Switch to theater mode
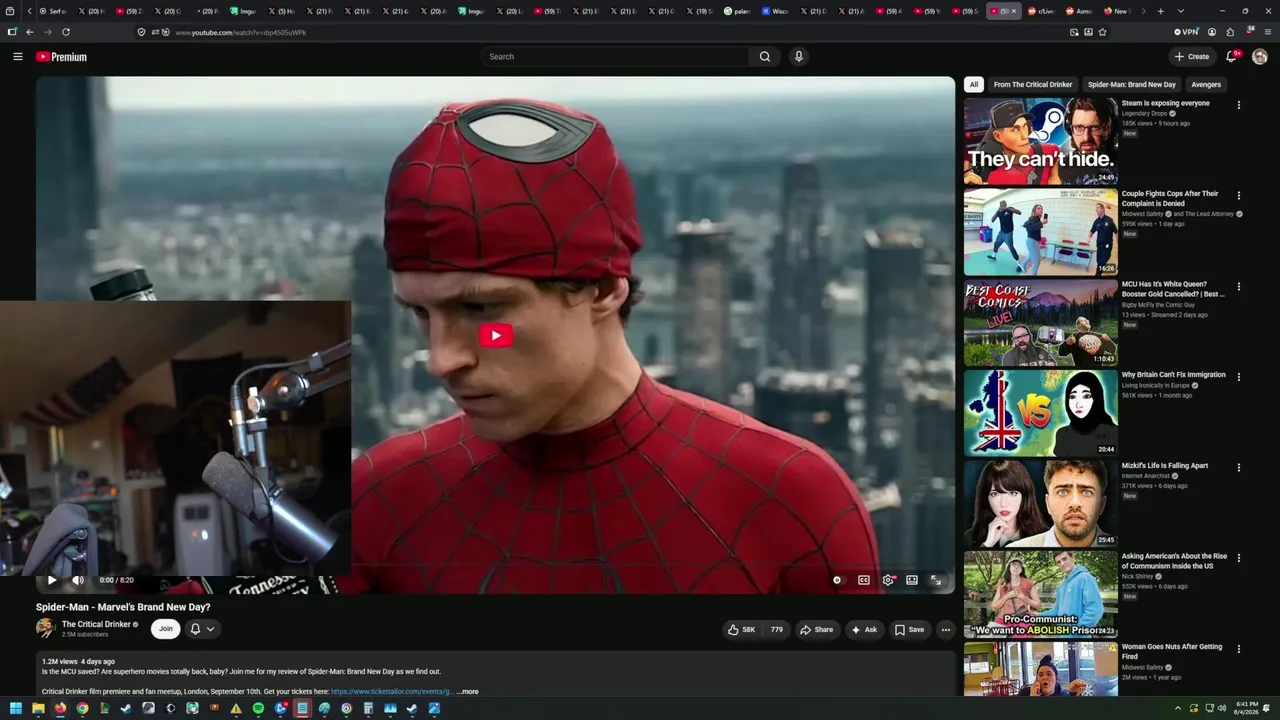 click(x=912, y=580)
